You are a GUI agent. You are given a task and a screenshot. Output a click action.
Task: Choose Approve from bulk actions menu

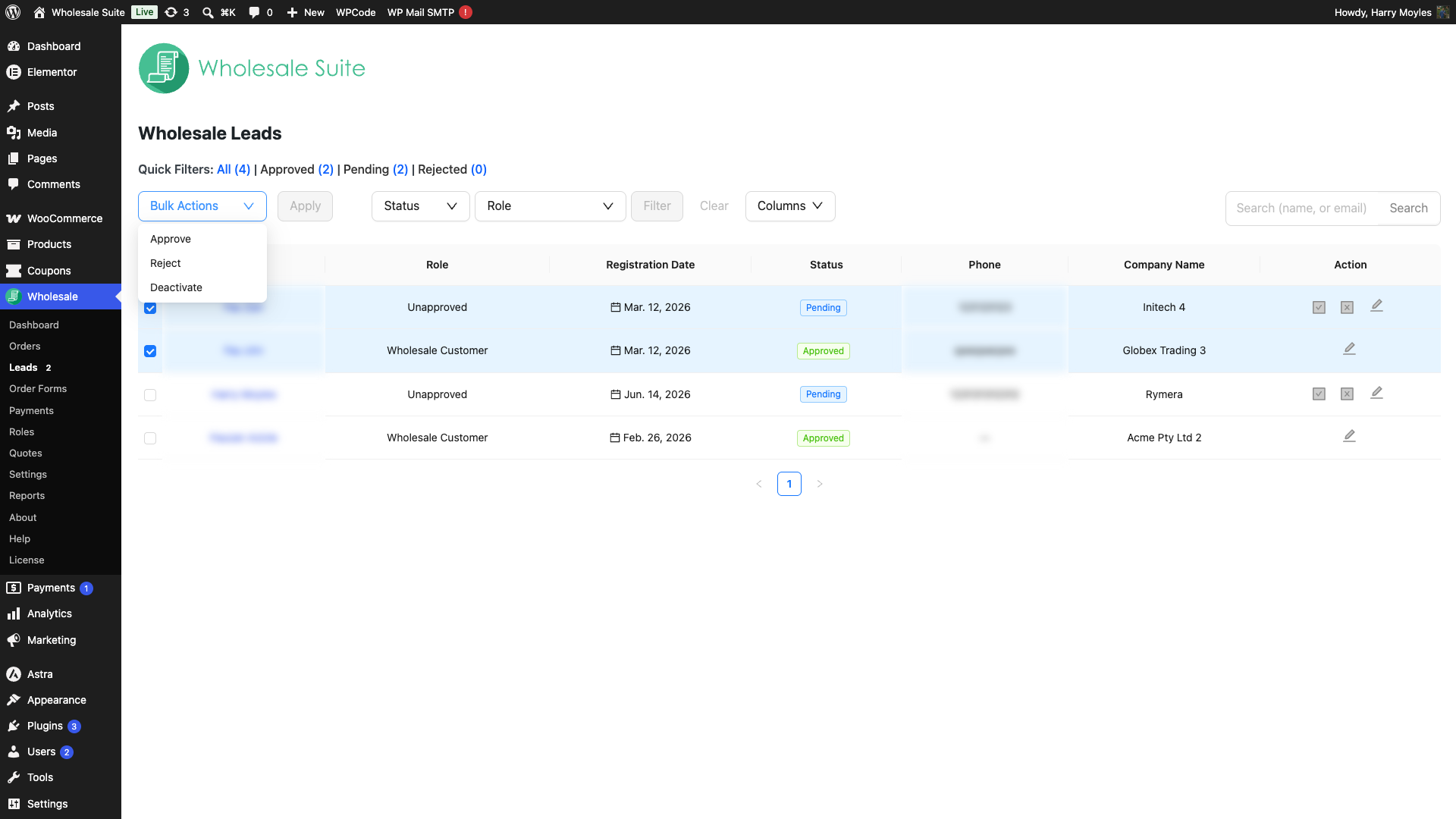click(202, 239)
